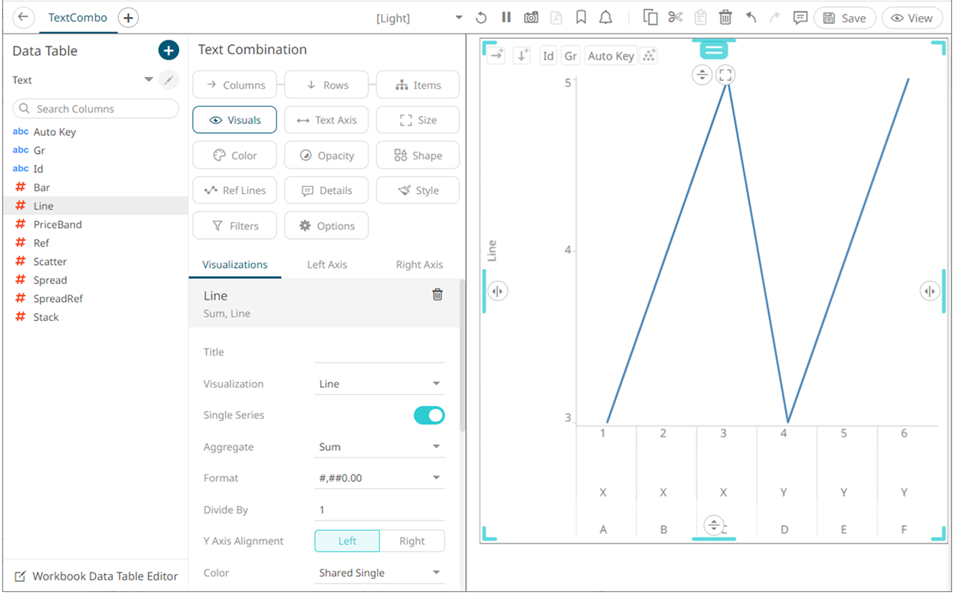The height and width of the screenshot is (595, 955).
Task: Open the Items settings button
Action: click(418, 85)
